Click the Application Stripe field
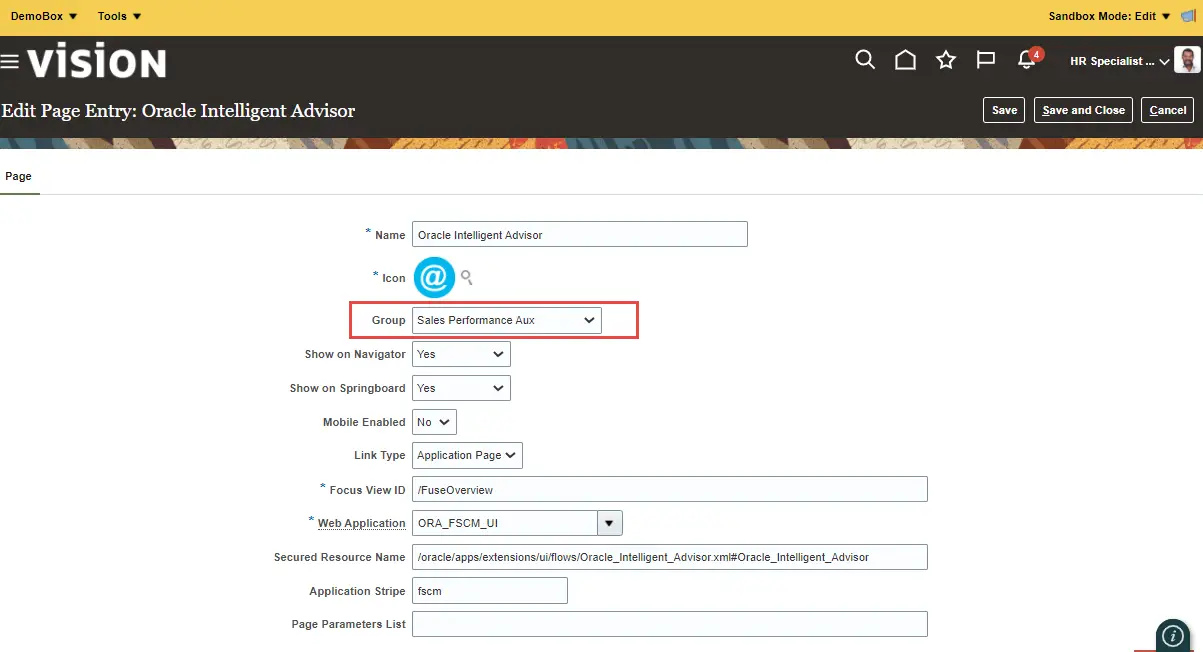Viewport: 1203px width, 652px height. 490,590
